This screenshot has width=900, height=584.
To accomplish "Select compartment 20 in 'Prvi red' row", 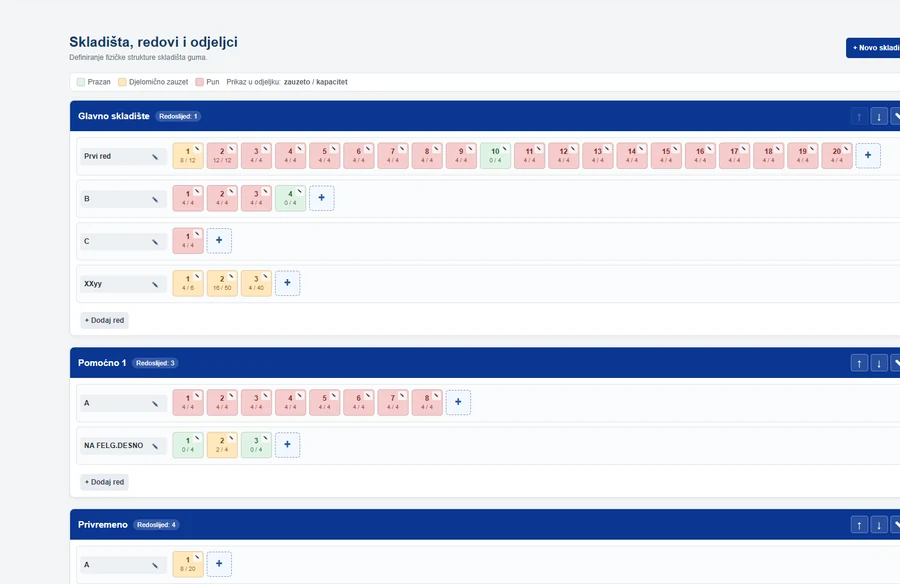I will pyautogui.click(x=837, y=156).
